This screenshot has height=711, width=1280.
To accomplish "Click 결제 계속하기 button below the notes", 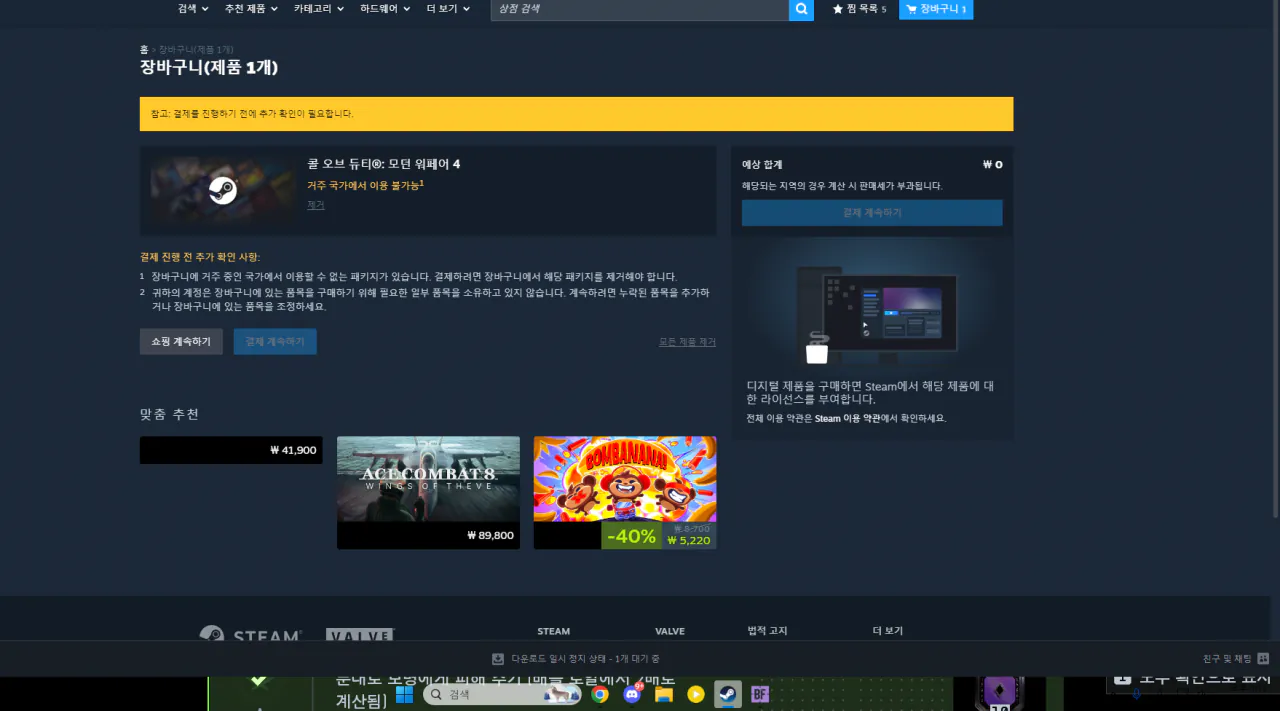I will [275, 341].
